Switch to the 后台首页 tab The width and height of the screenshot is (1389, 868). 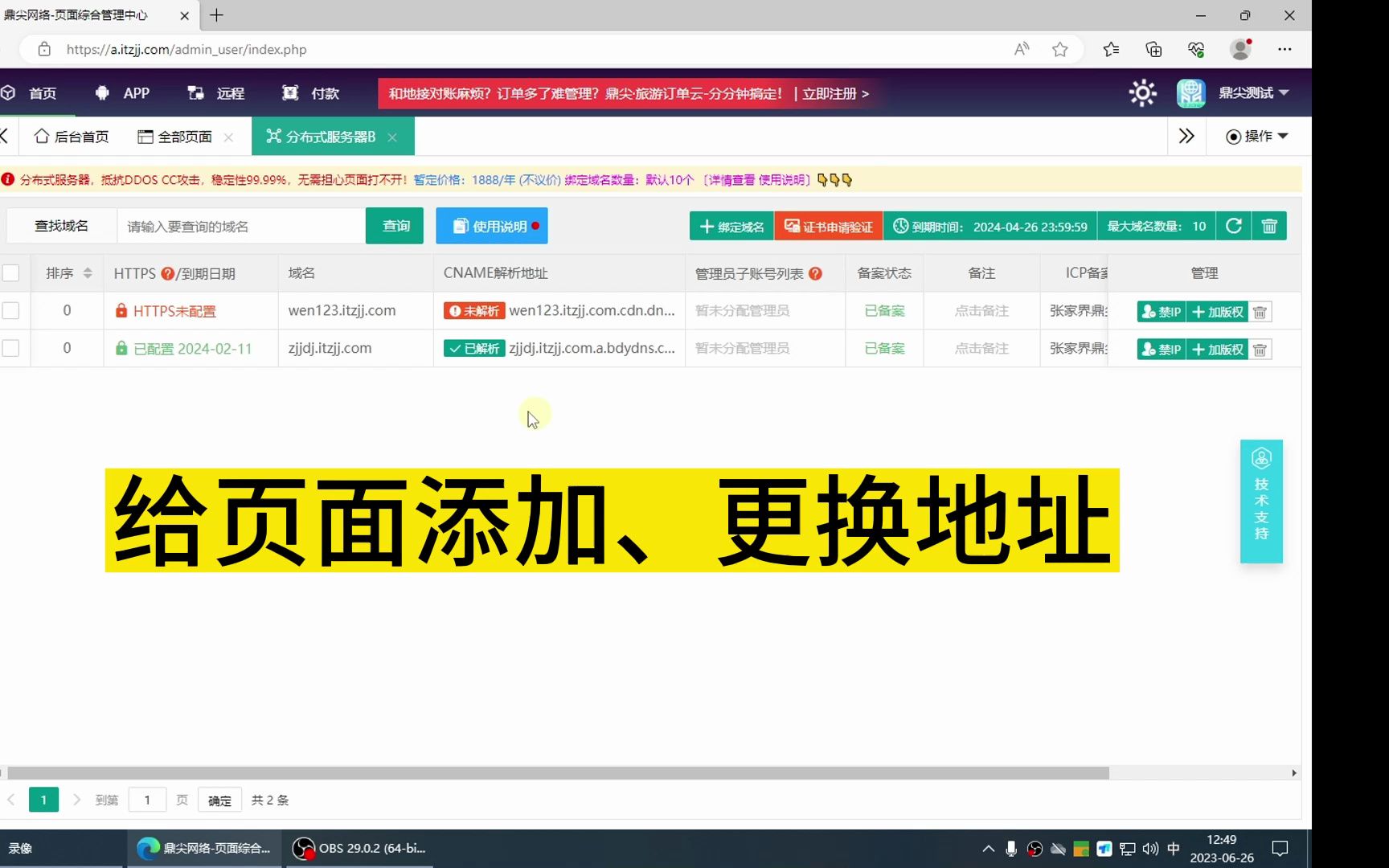tap(72, 137)
